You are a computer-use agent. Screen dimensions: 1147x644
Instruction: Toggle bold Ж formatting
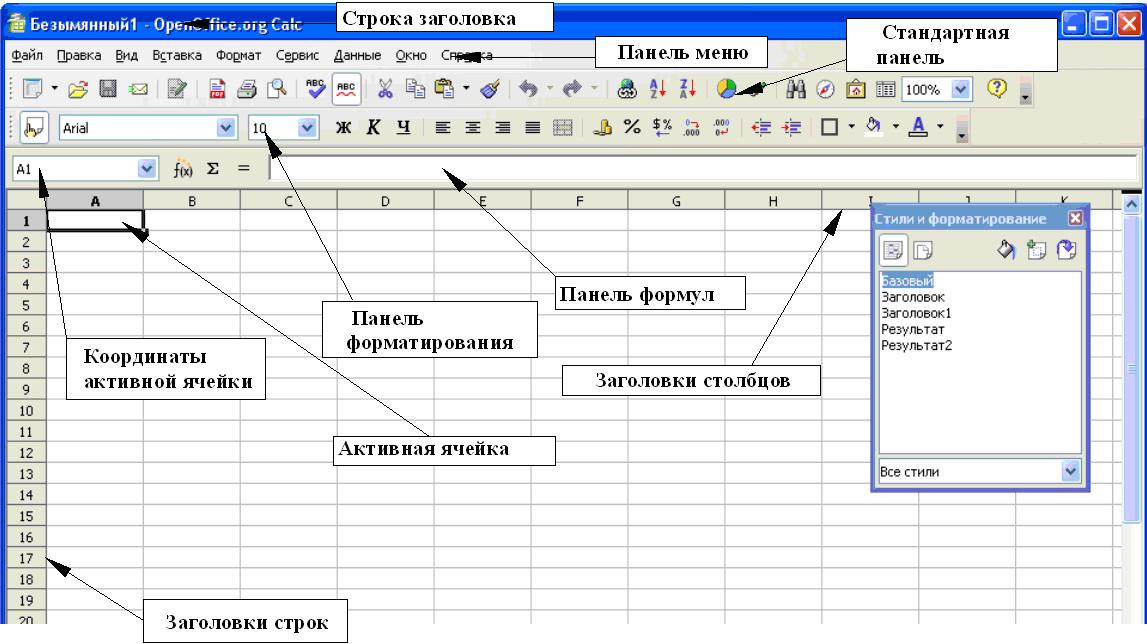pos(343,128)
